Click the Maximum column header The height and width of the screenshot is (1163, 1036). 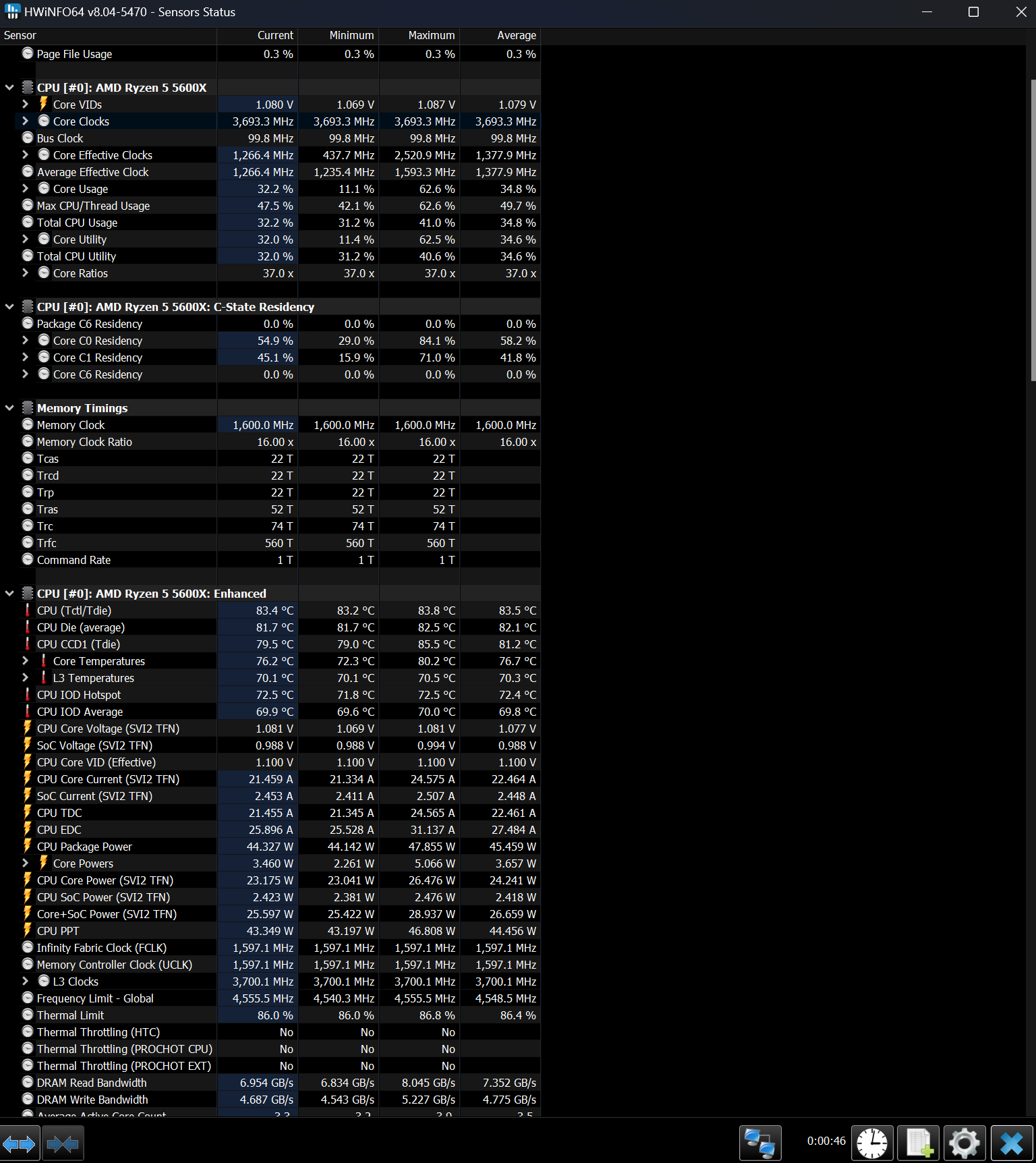419,35
